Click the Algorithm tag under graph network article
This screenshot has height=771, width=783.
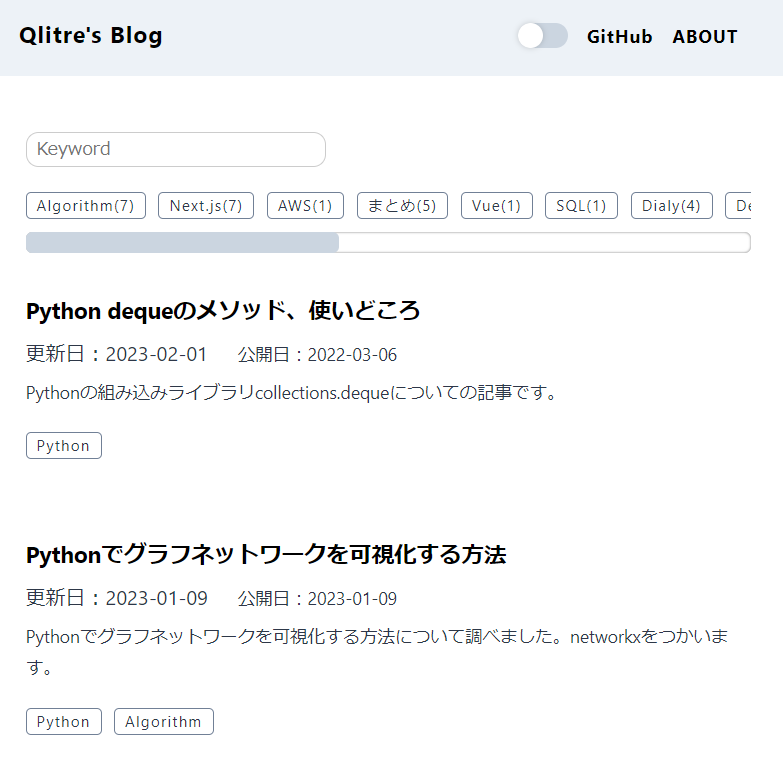tap(164, 722)
